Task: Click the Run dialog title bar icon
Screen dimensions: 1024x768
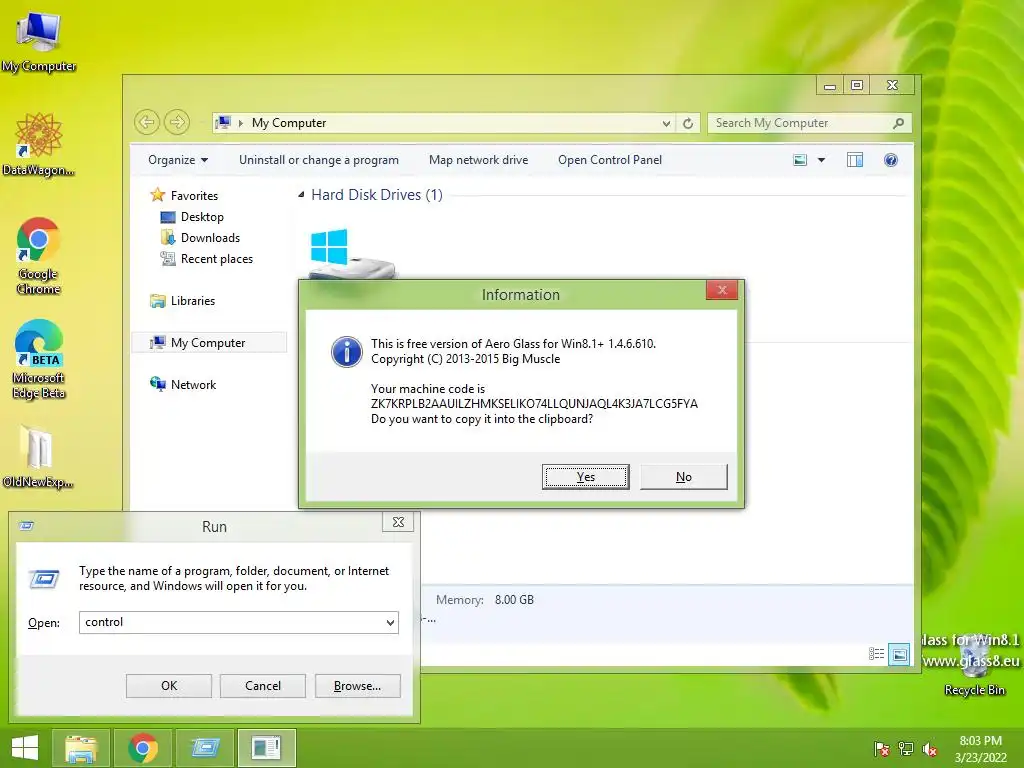Action: [26, 526]
